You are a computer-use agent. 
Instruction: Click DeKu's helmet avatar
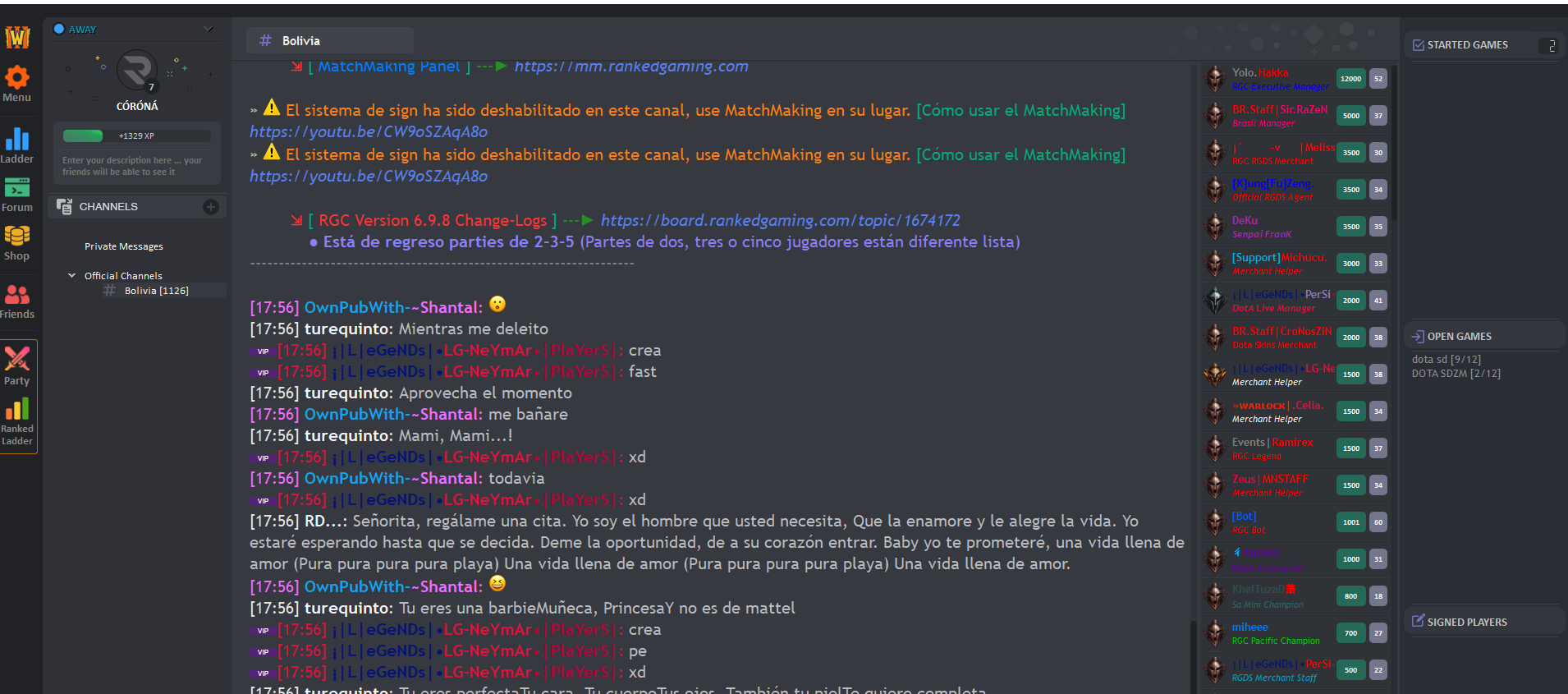click(1215, 227)
